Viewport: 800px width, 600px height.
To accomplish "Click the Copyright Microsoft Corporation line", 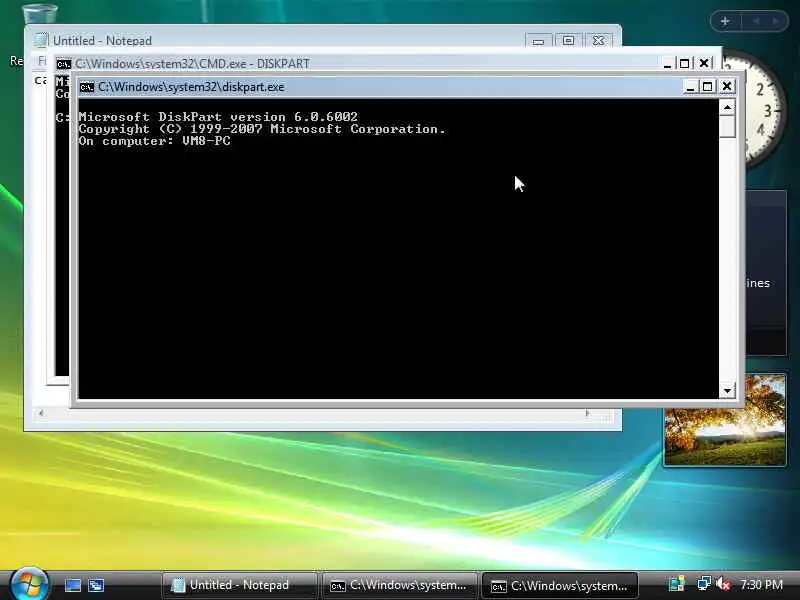I will pos(262,129).
